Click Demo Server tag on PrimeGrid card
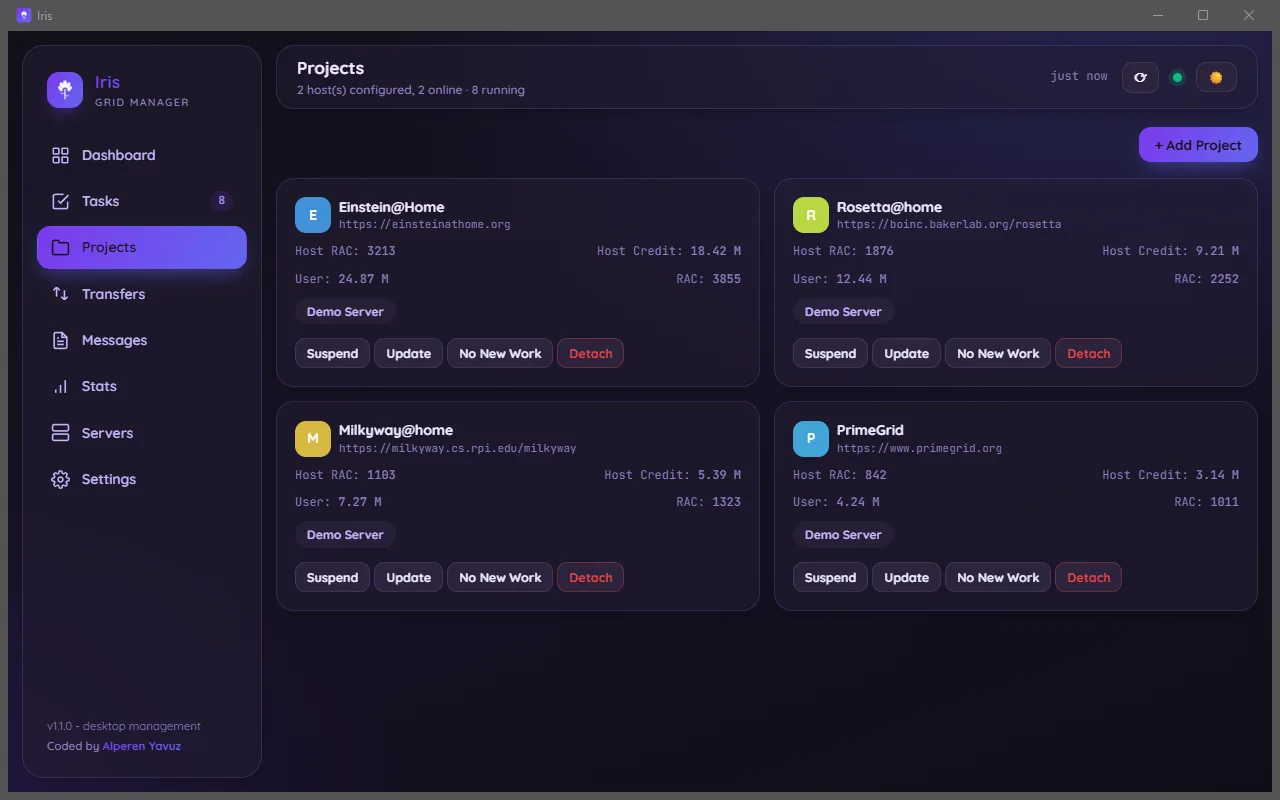The image size is (1280, 800). point(843,534)
